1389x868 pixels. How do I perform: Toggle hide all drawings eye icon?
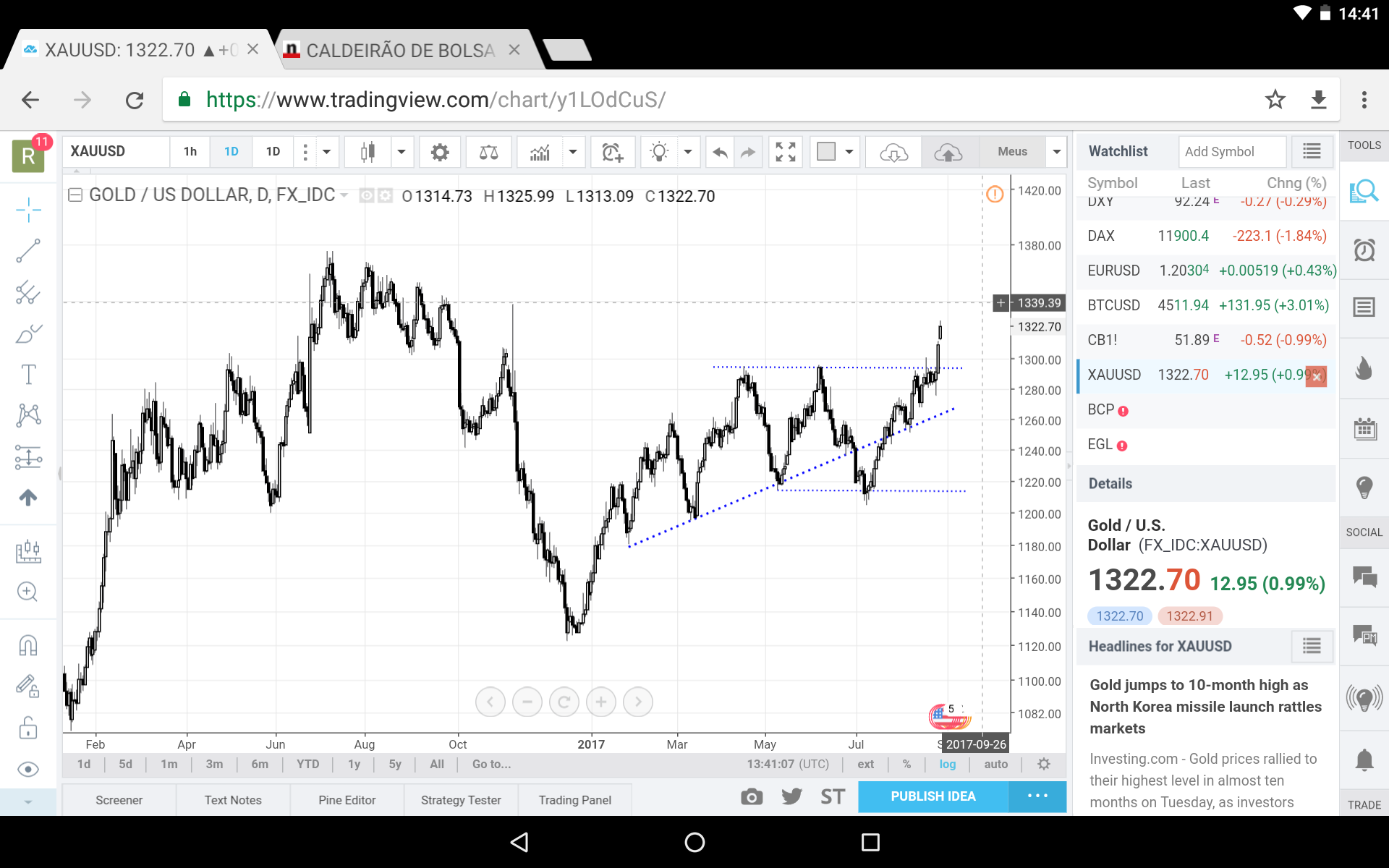click(28, 769)
